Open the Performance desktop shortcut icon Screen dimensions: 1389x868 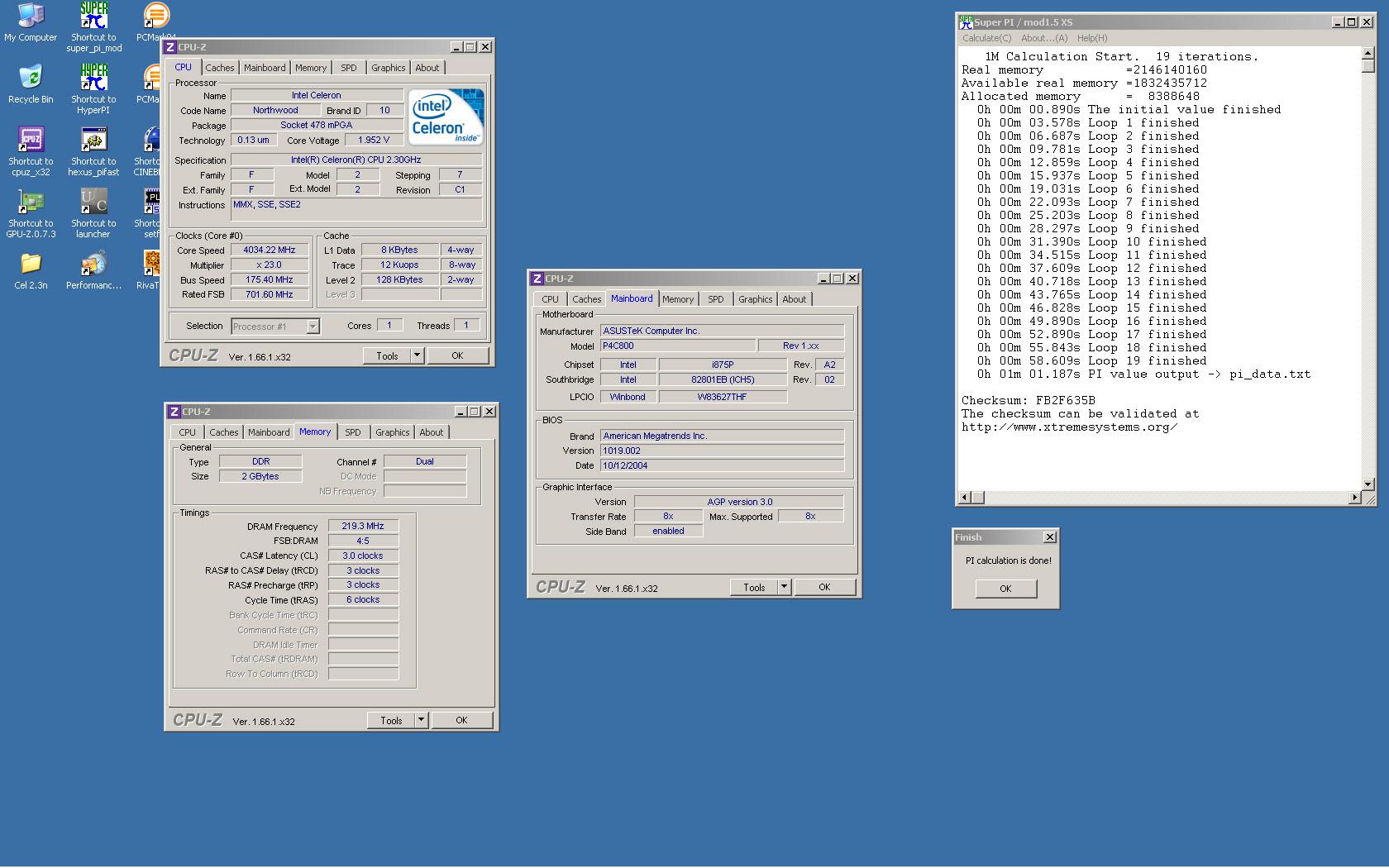93,270
